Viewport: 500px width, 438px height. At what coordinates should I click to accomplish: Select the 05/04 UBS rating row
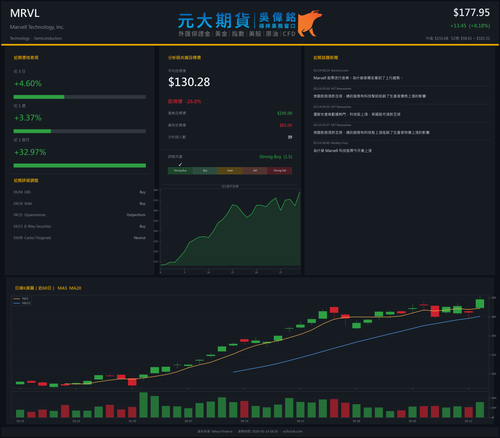pos(80,192)
